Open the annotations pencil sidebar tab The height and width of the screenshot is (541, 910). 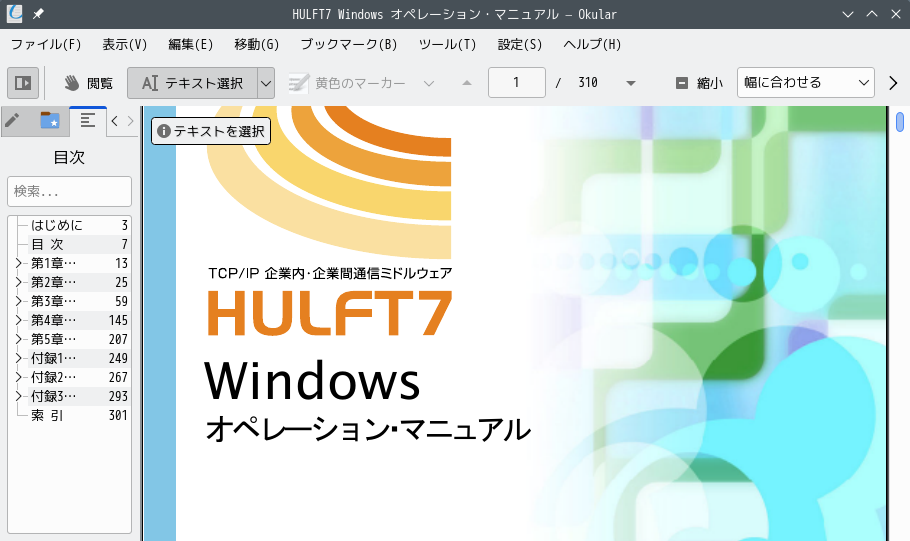coord(13,121)
